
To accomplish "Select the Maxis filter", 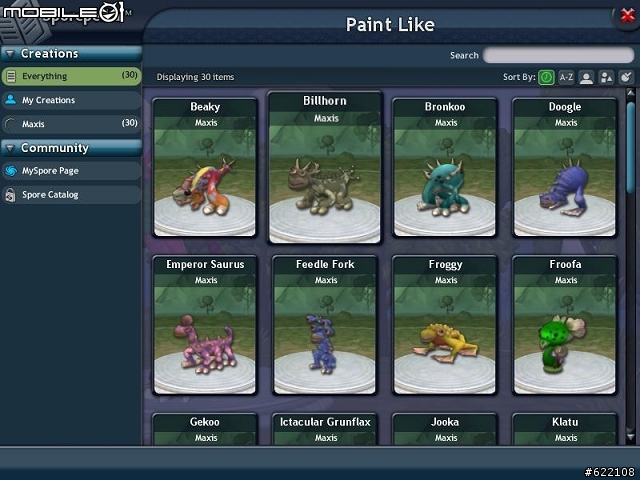I will [x=71, y=124].
